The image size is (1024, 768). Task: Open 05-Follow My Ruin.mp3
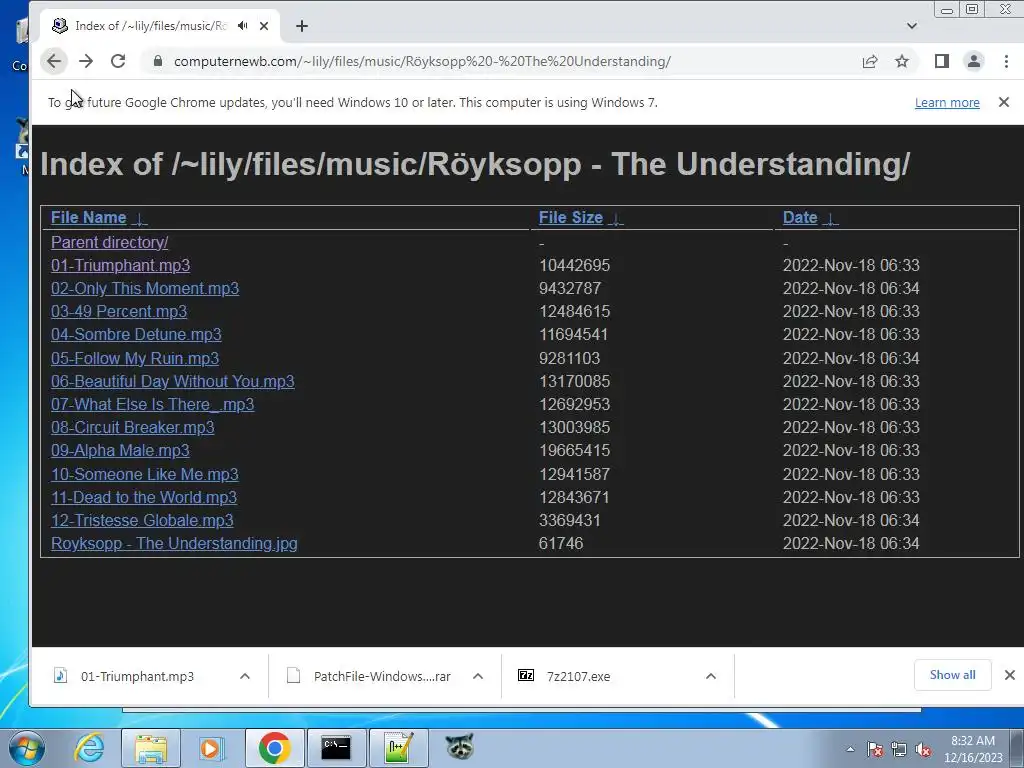point(135,358)
